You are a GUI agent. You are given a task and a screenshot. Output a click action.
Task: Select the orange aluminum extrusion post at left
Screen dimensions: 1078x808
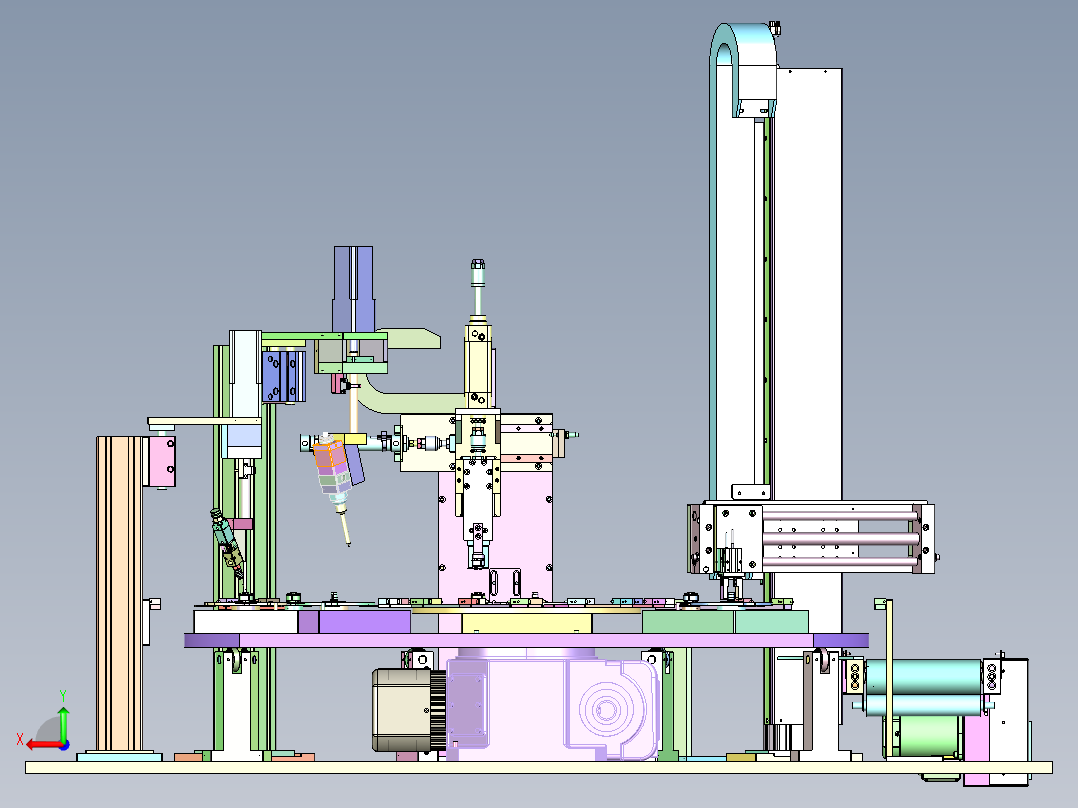tap(120, 594)
